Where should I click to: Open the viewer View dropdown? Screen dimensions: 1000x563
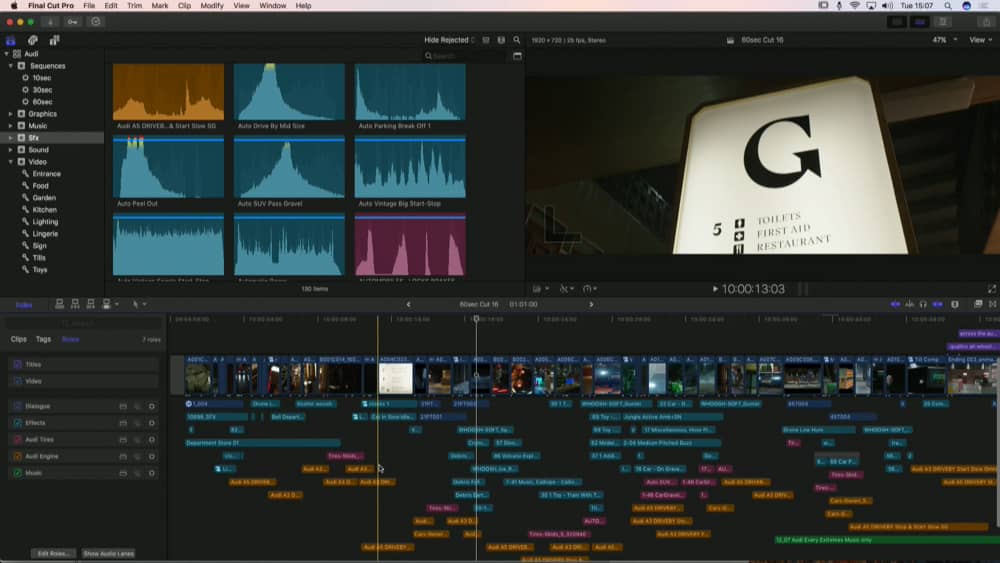point(980,40)
